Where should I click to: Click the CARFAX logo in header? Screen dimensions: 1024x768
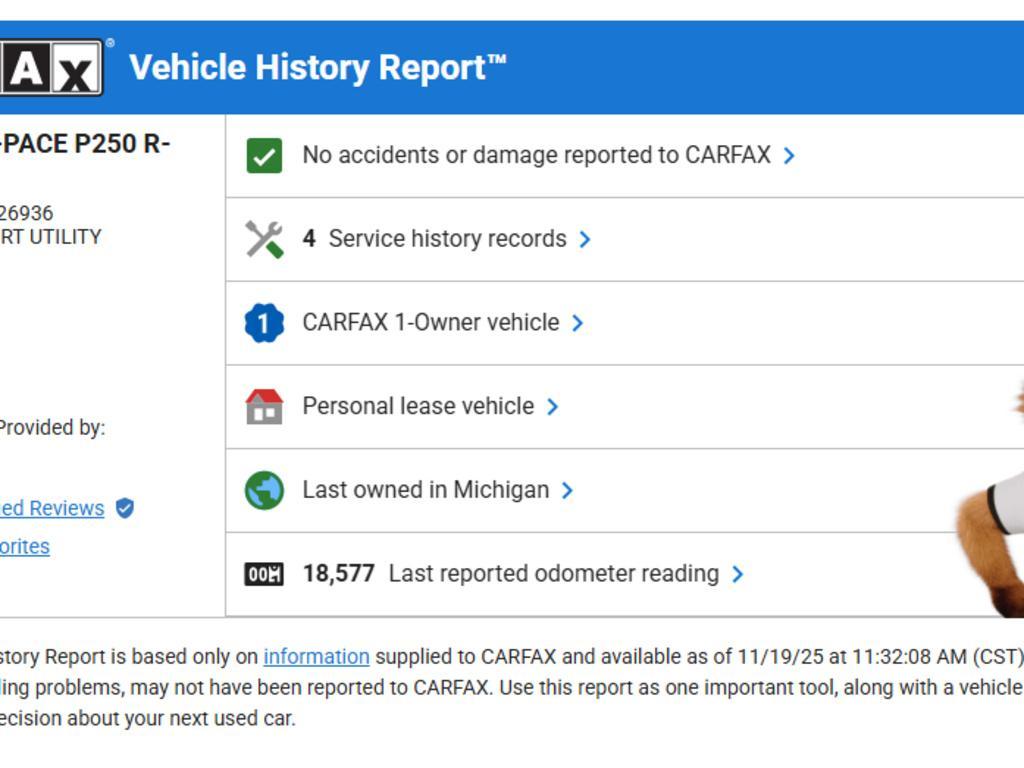tap(50, 68)
